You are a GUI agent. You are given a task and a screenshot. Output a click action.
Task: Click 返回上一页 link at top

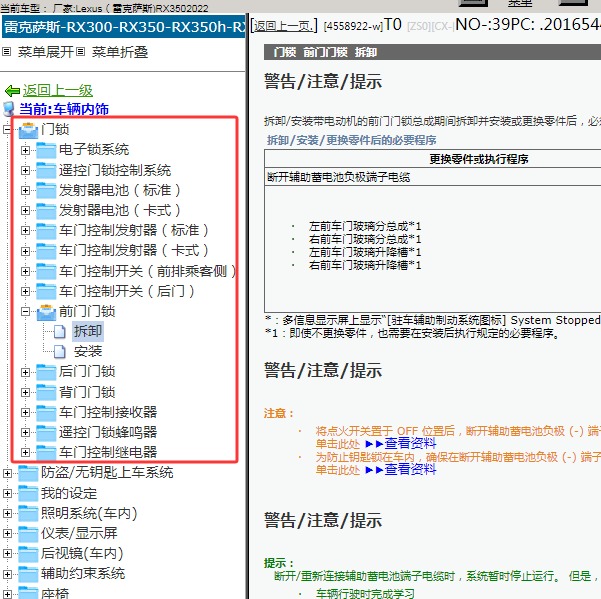284,26
